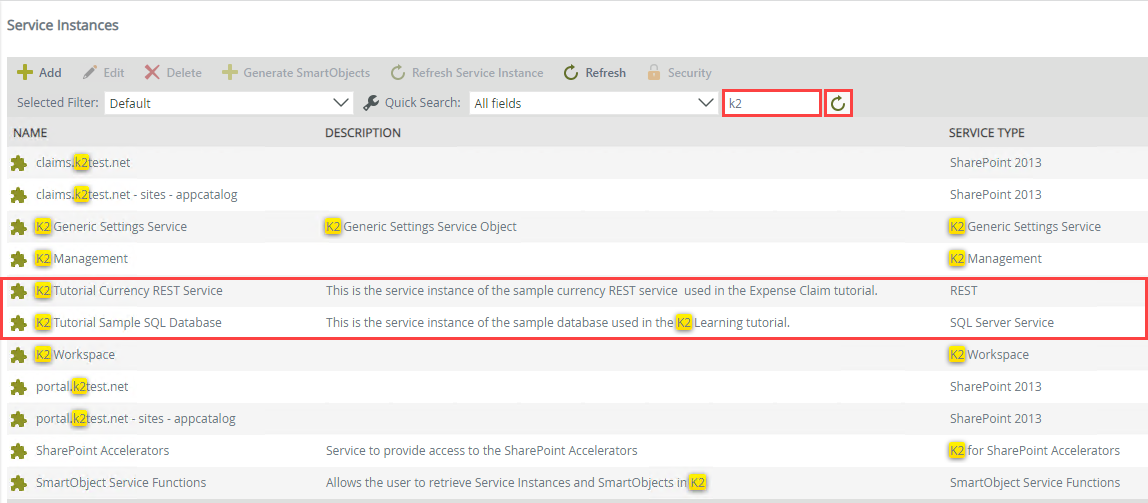Viewport: 1148px width, 503px height.
Task: Sort by the SERVICE TYPE column header
Action: click(987, 133)
